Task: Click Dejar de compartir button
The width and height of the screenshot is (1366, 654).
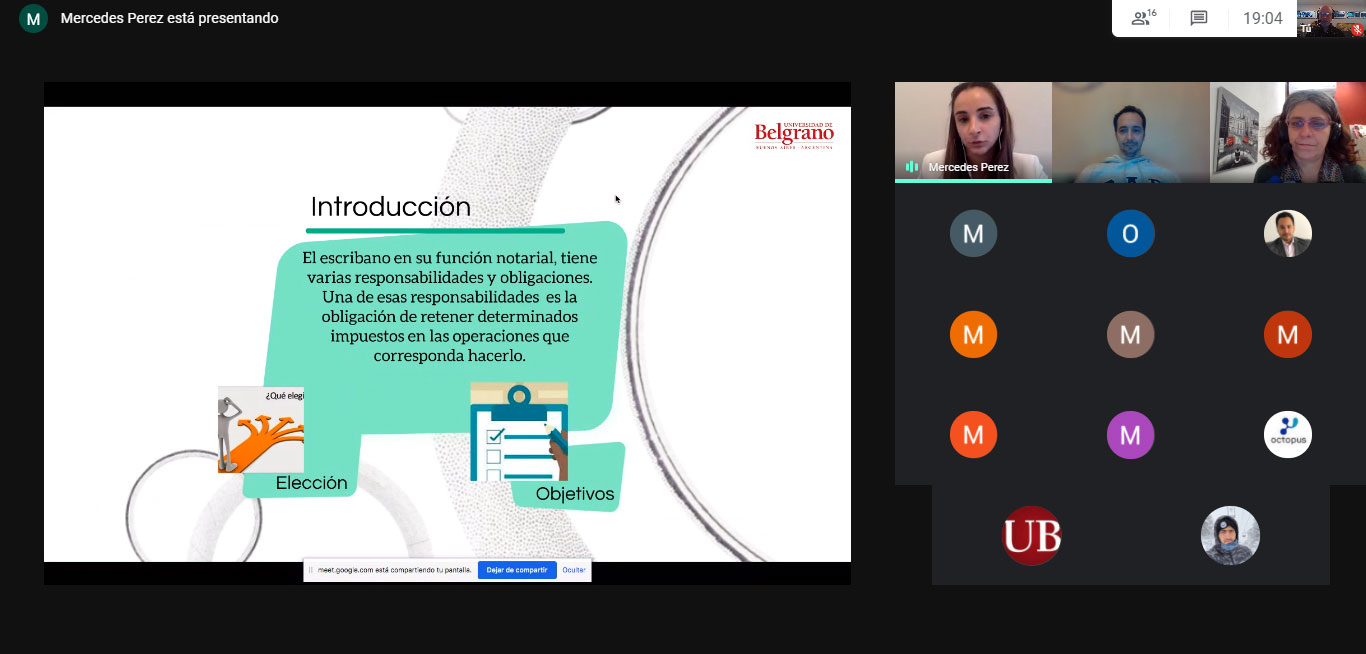Action: click(517, 570)
